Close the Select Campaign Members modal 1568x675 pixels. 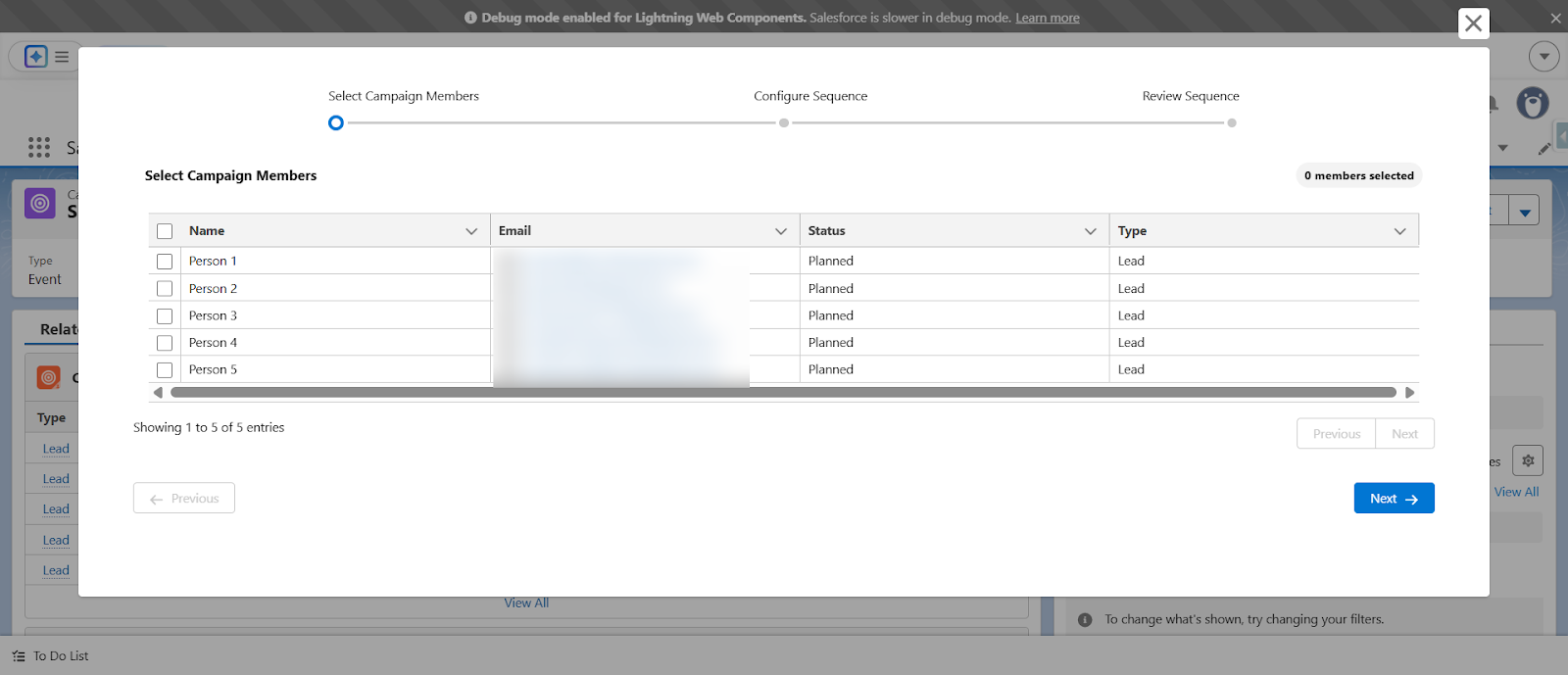[x=1473, y=24]
